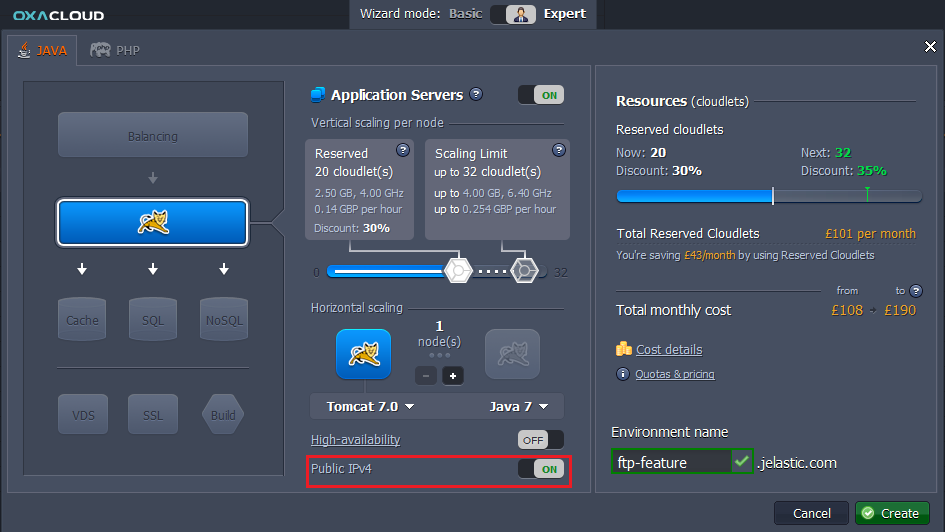
Task: Click the reserved cloudlets resource bar
Action: (769, 196)
